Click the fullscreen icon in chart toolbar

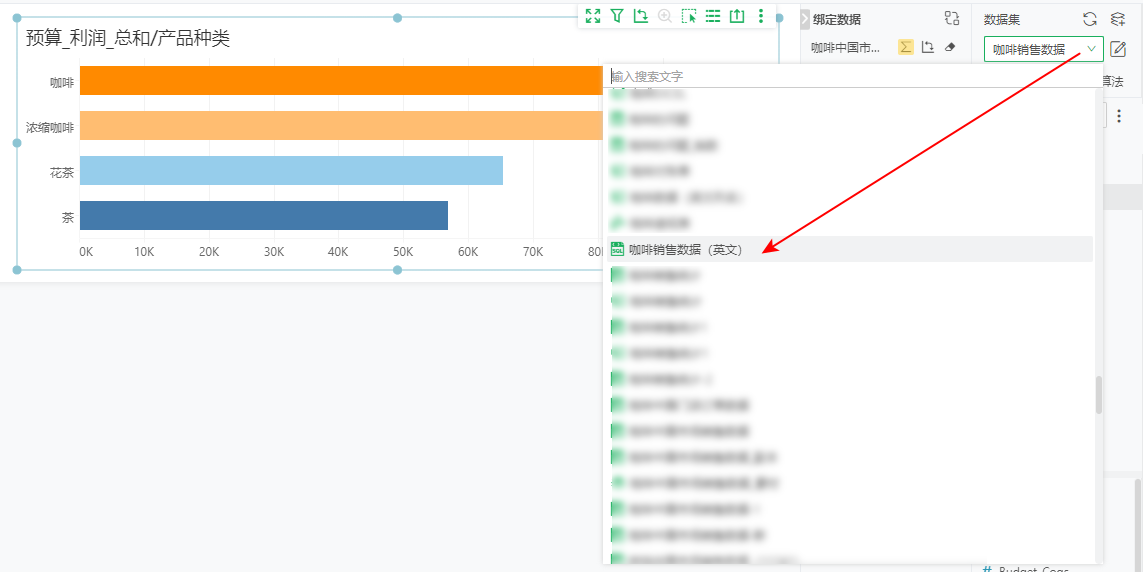pos(593,16)
